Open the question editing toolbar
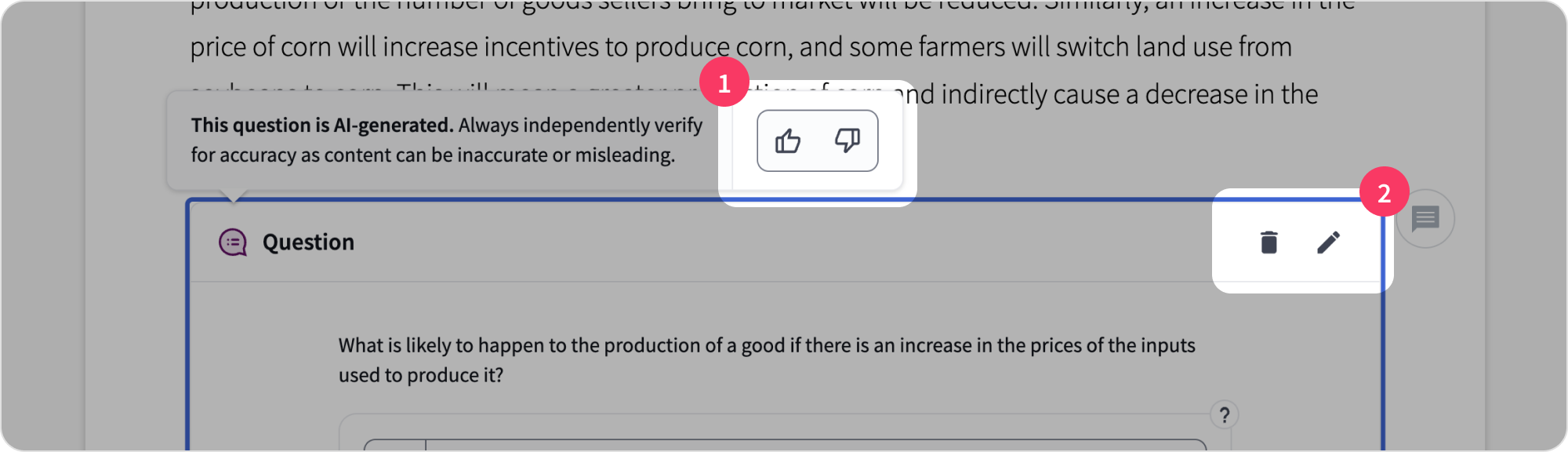Screen dimensions: 1568x452 pos(1301,242)
